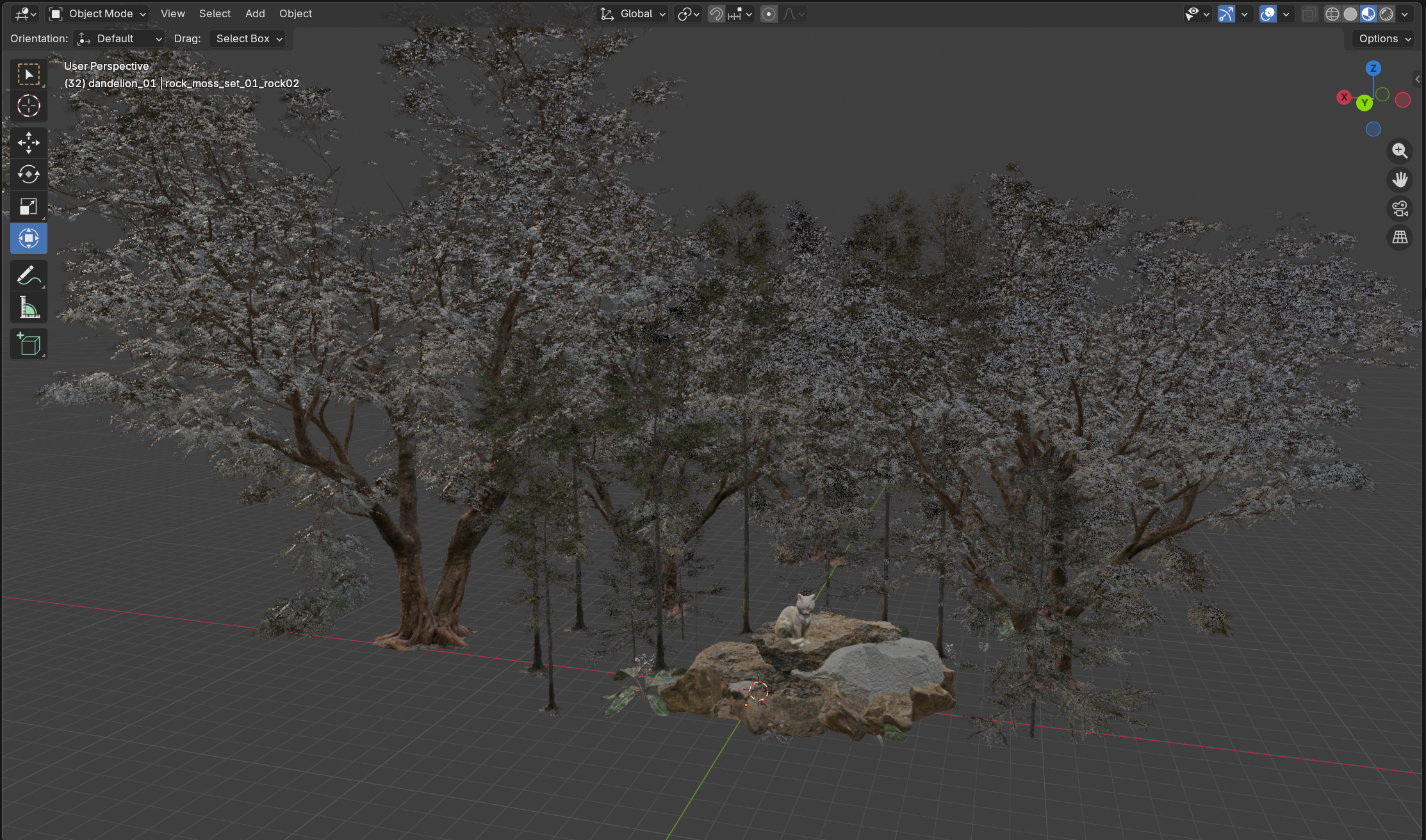Click the Z axis on navigation gizmo
1426x840 pixels.
point(1373,68)
